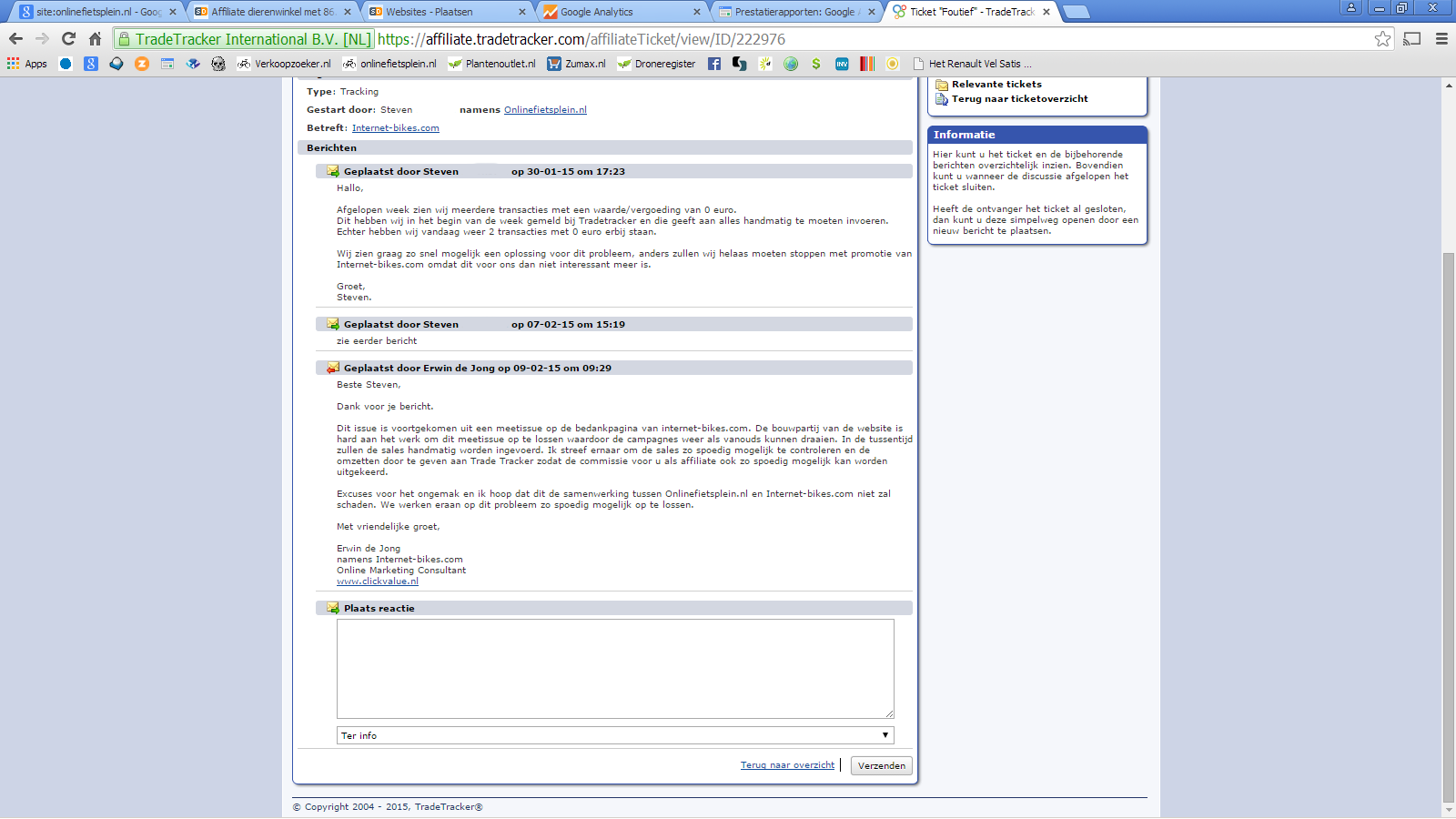Image resolution: width=1456 pixels, height=819 pixels.
Task: Open the Verkoopzoeker.nl bookmark
Action: (x=284, y=64)
